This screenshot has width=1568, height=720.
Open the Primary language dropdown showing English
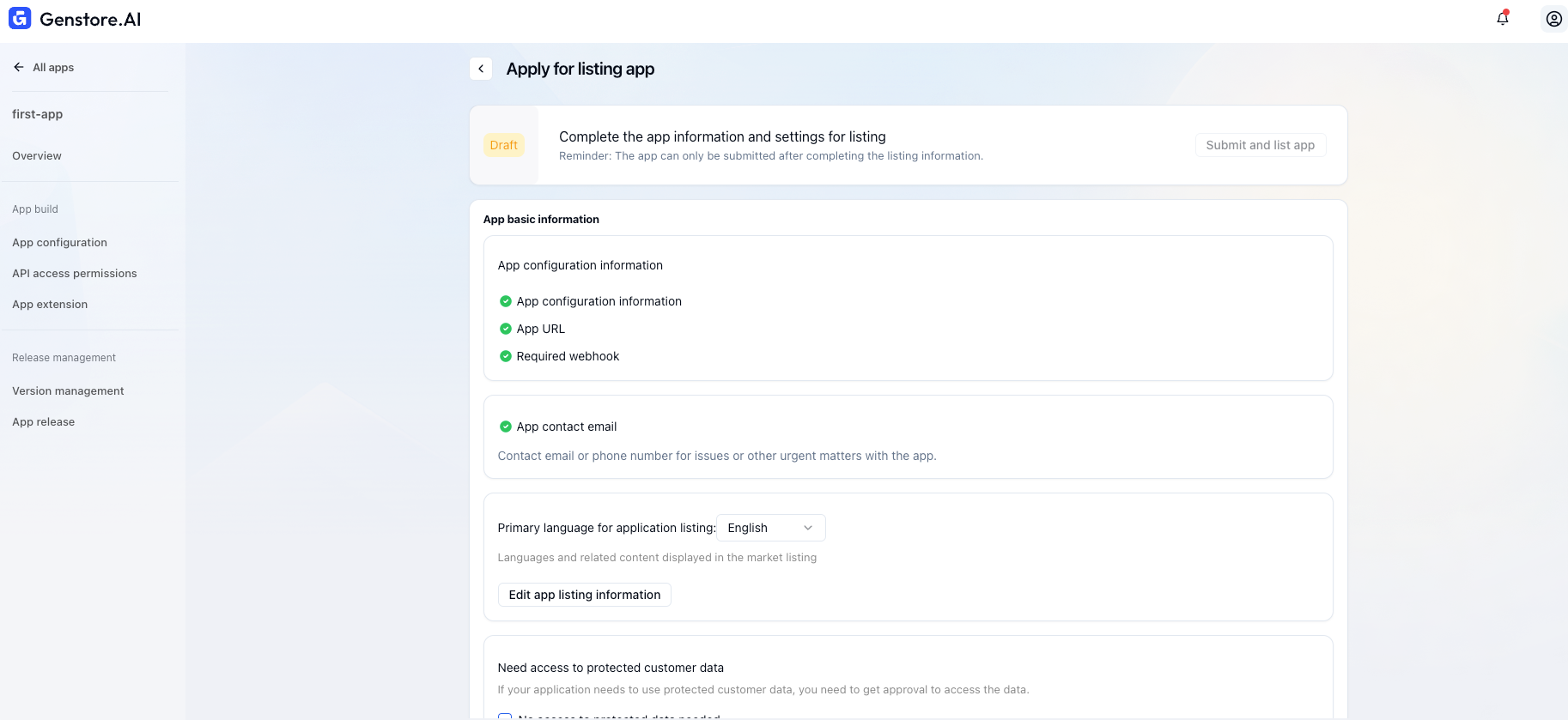(x=771, y=528)
